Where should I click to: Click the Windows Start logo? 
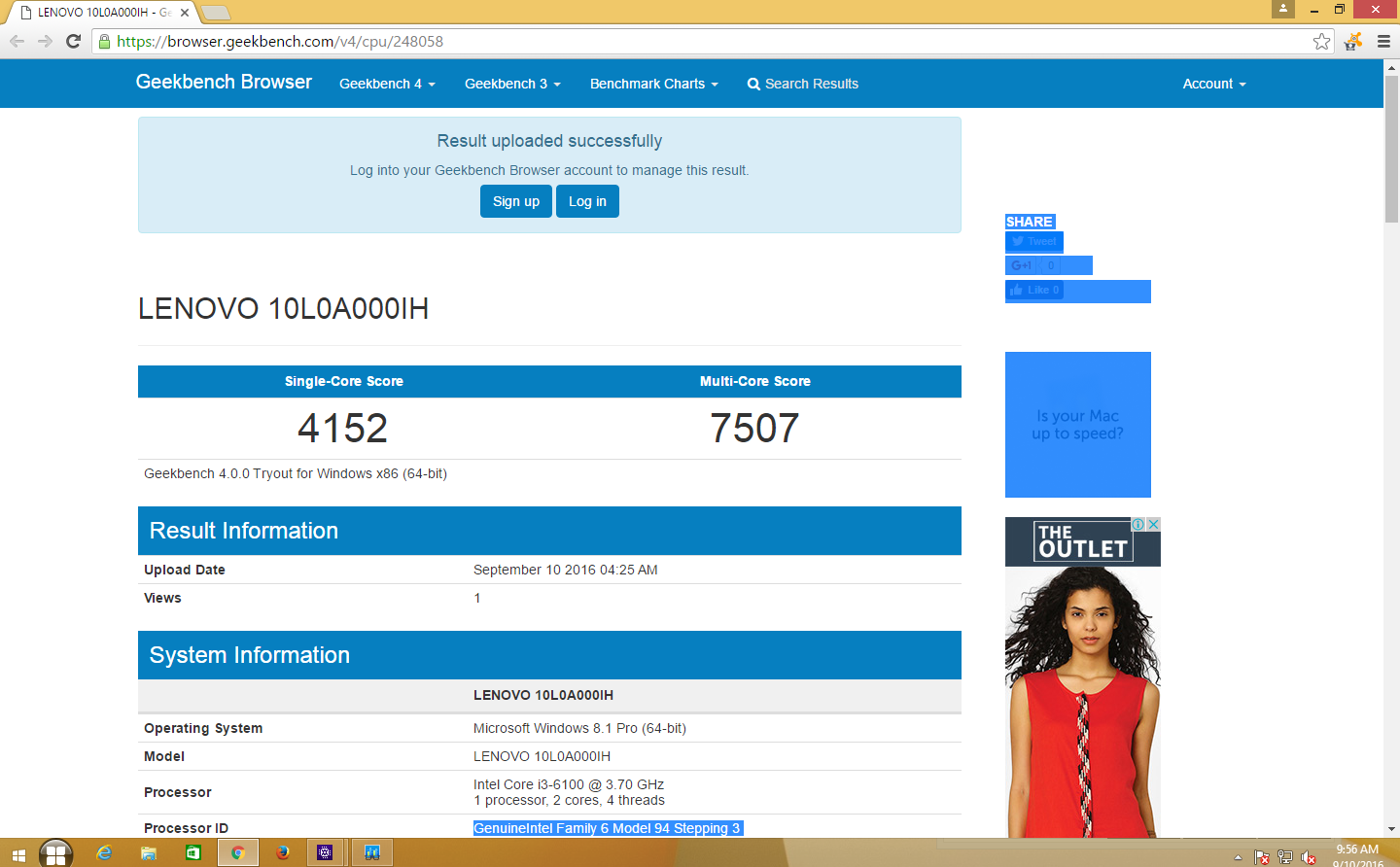click(18, 855)
